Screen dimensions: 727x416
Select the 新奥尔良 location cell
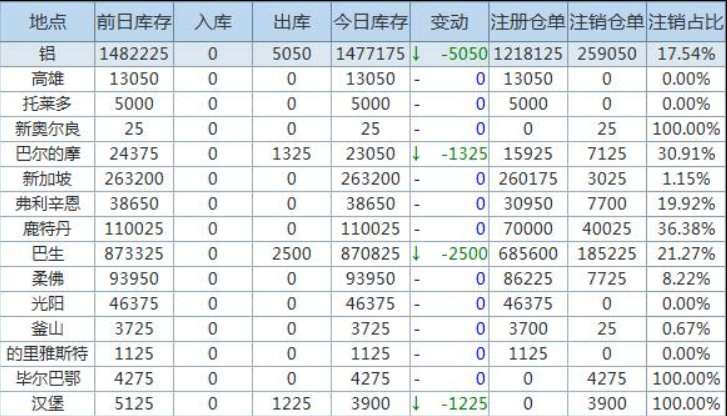tap(46, 129)
